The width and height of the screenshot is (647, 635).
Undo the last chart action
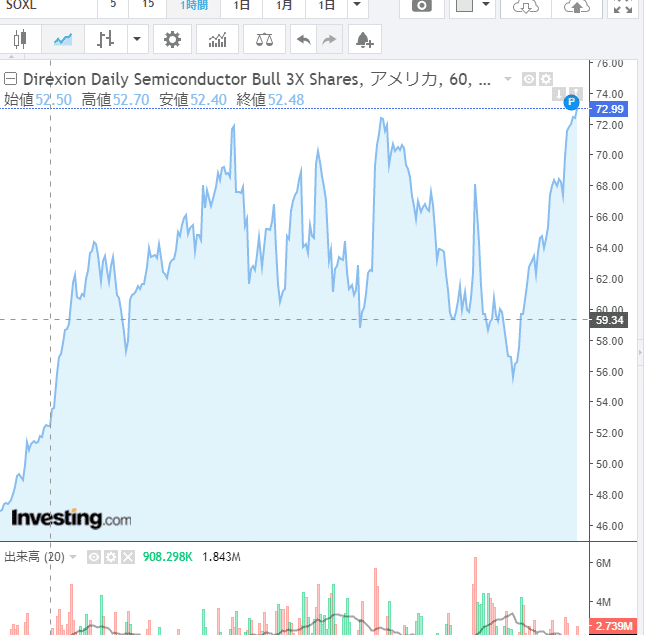[304, 40]
